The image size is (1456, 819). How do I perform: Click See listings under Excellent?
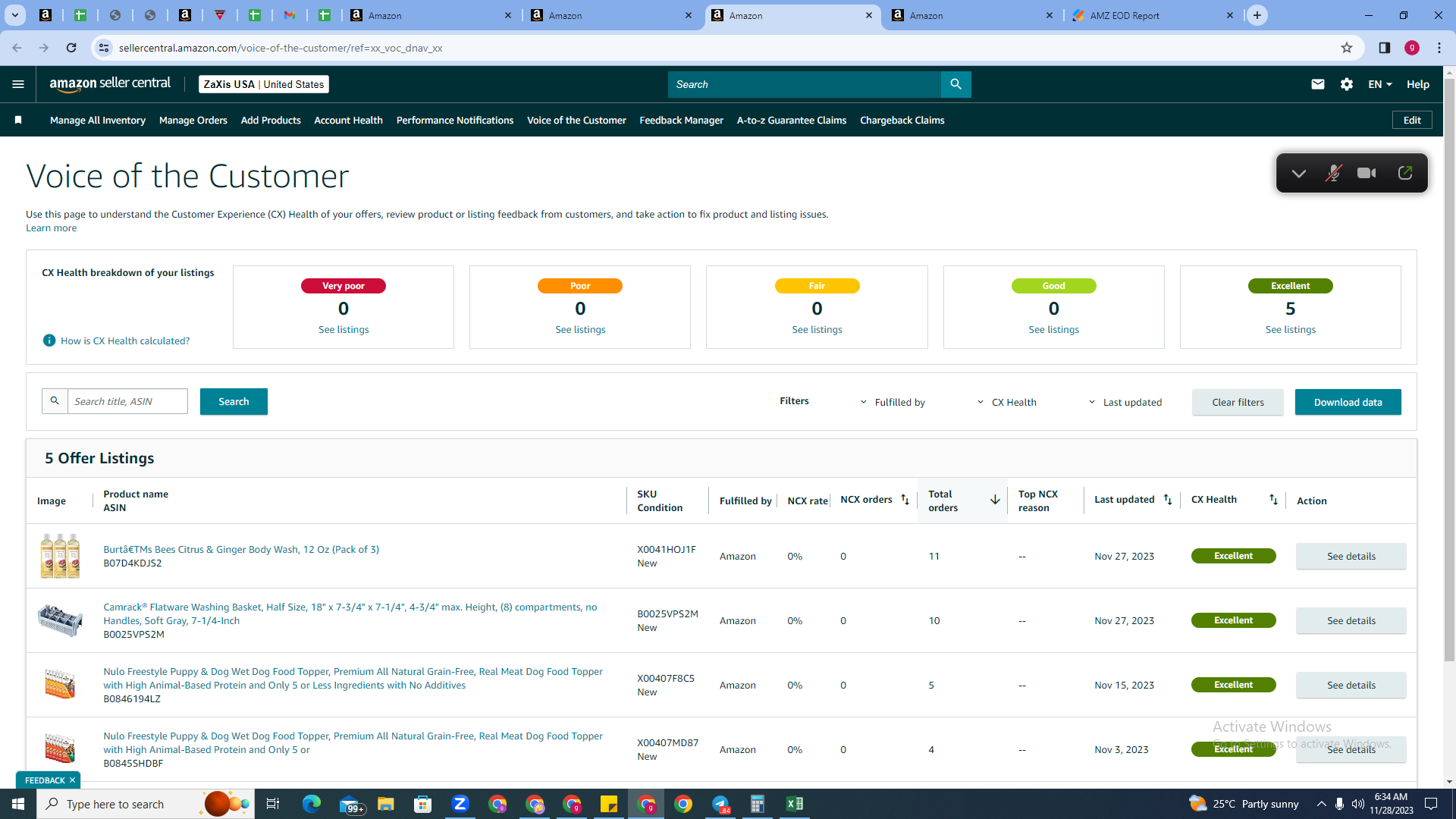pyautogui.click(x=1290, y=329)
